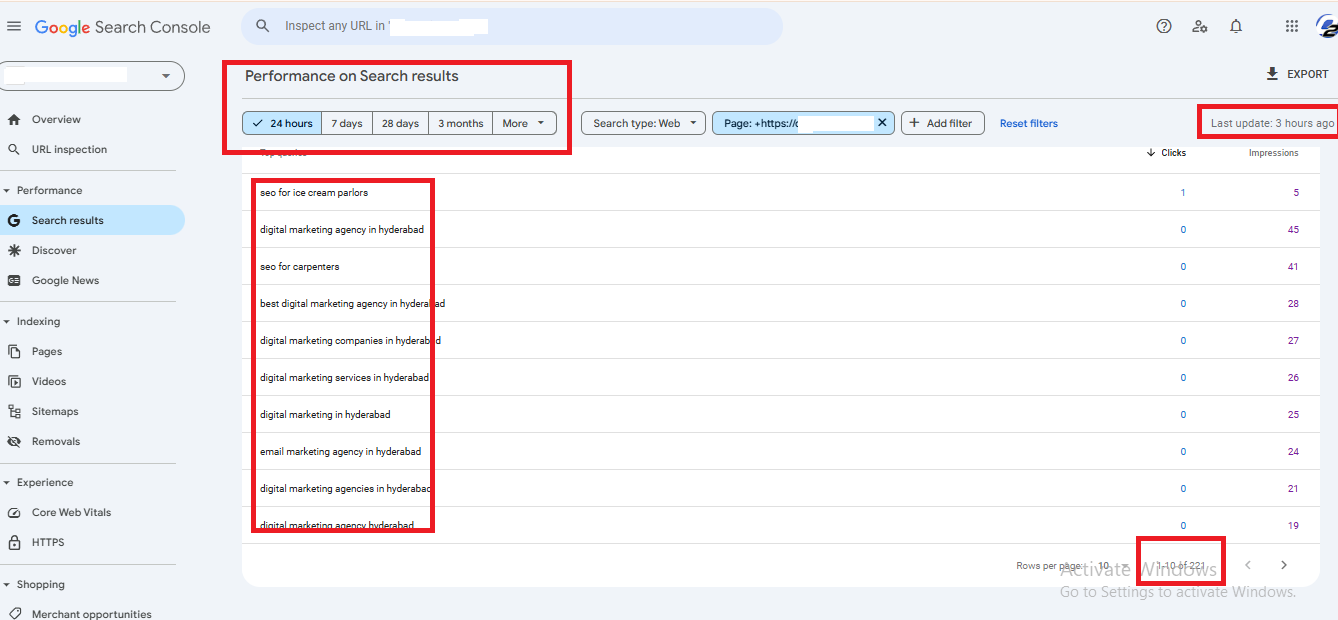1338x620 pixels.
Task: Click the URL inspection magnifier icon
Action: (x=14, y=149)
